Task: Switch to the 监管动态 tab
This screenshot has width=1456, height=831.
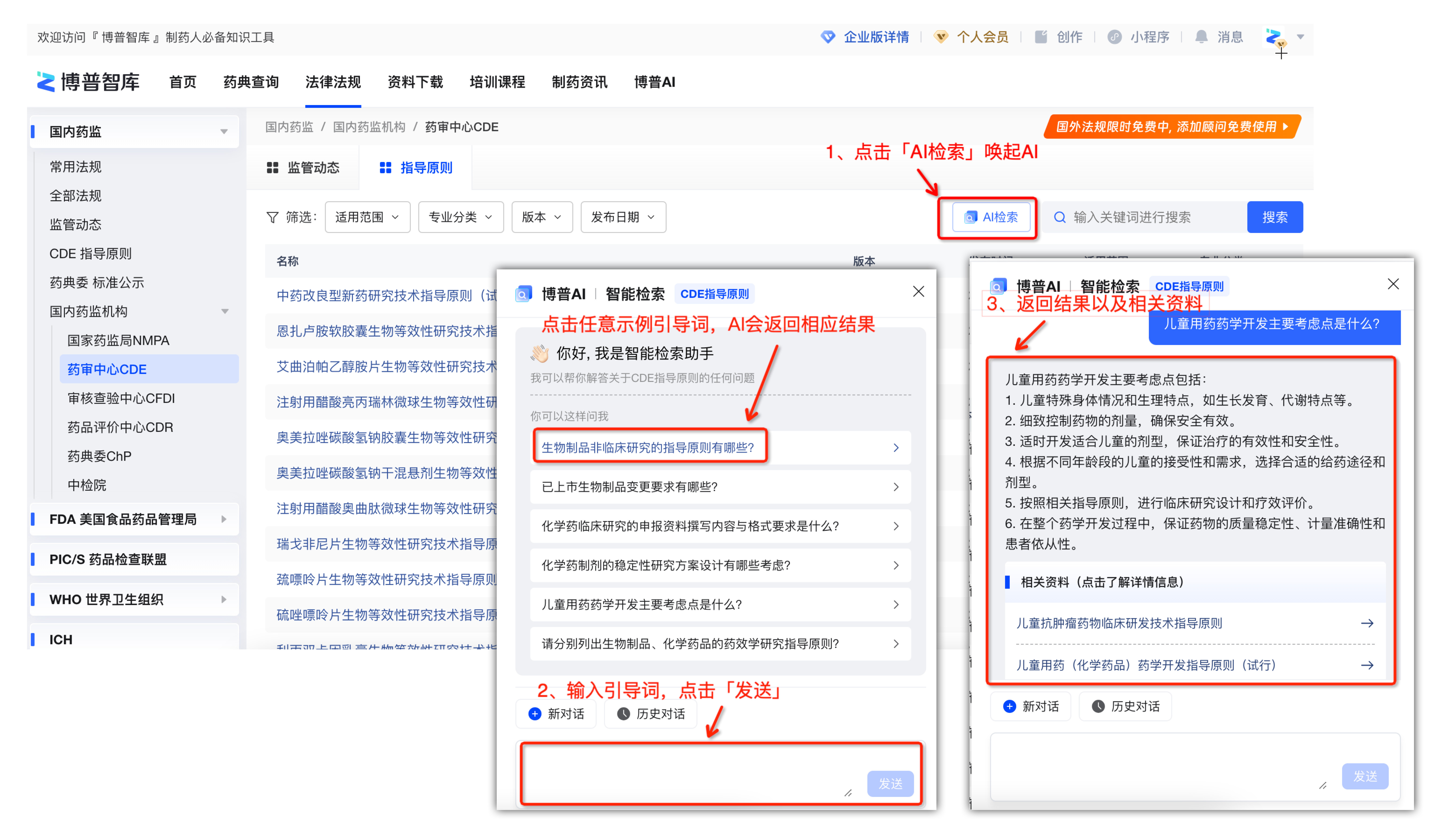Action: point(303,168)
